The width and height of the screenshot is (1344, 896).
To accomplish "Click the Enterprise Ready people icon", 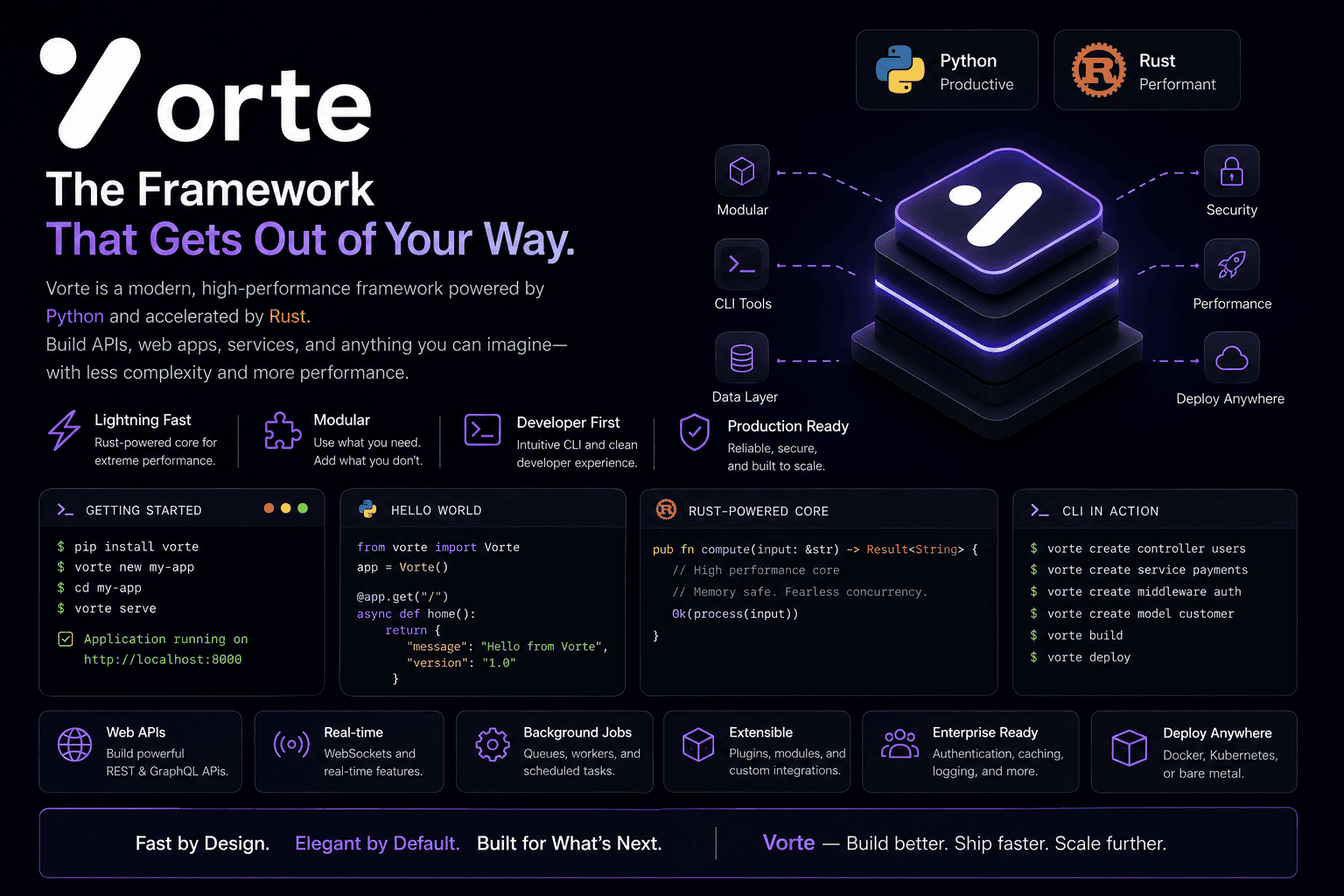I will click(x=899, y=745).
